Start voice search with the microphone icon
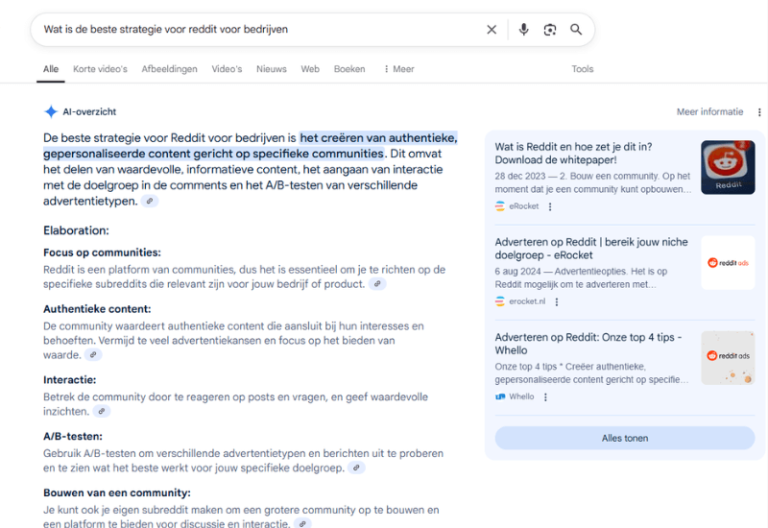 pyautogui.click(x=524, y=30)
